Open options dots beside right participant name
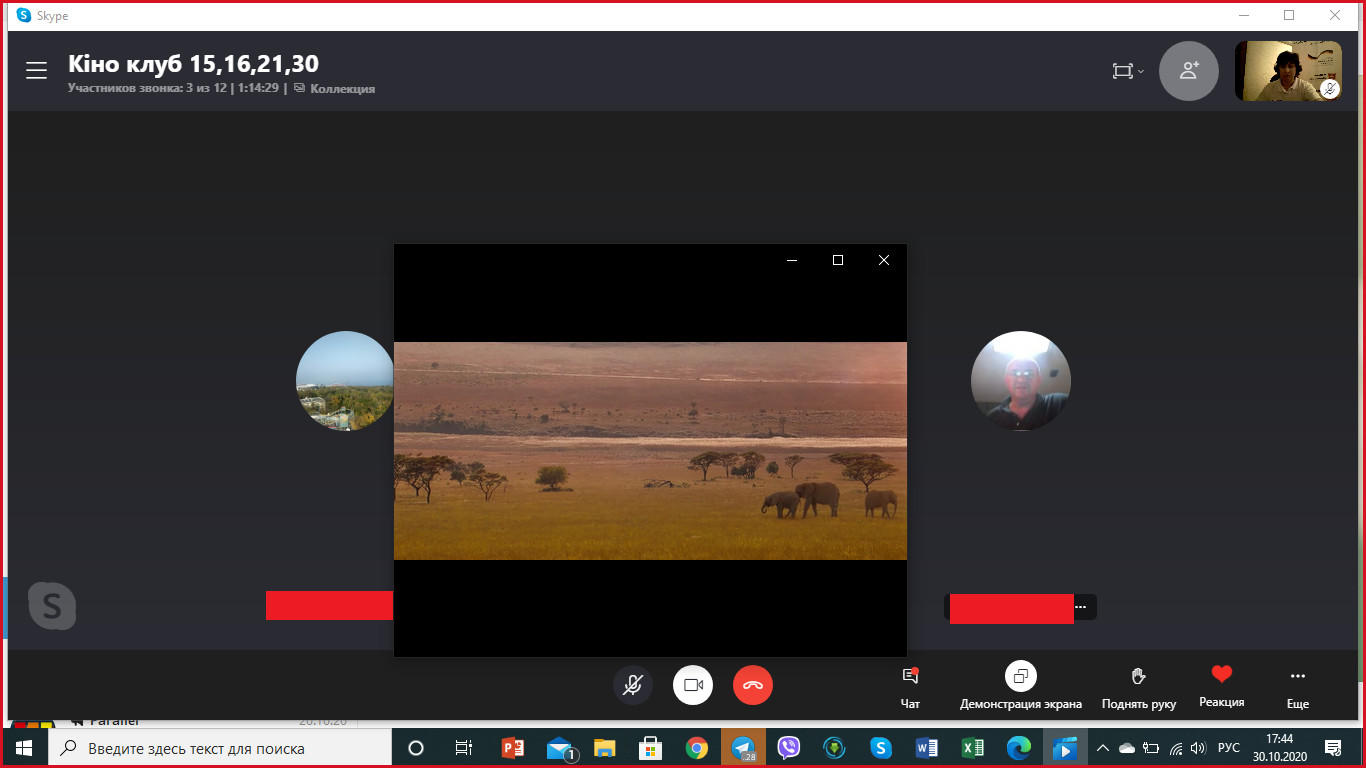Image resolution: width=1366 pixels, height=768 pixels. click(x=1080, y=607)
